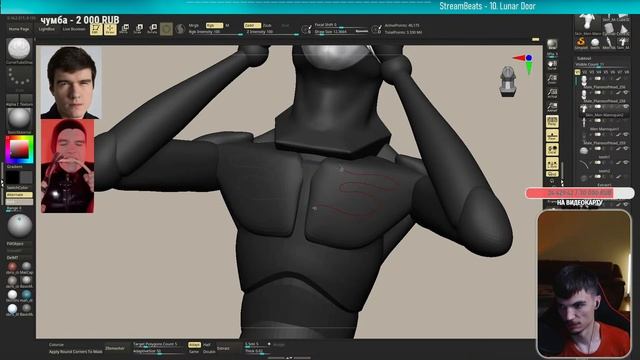Click the XYZ axis orientation gizmo

(525, 64)
